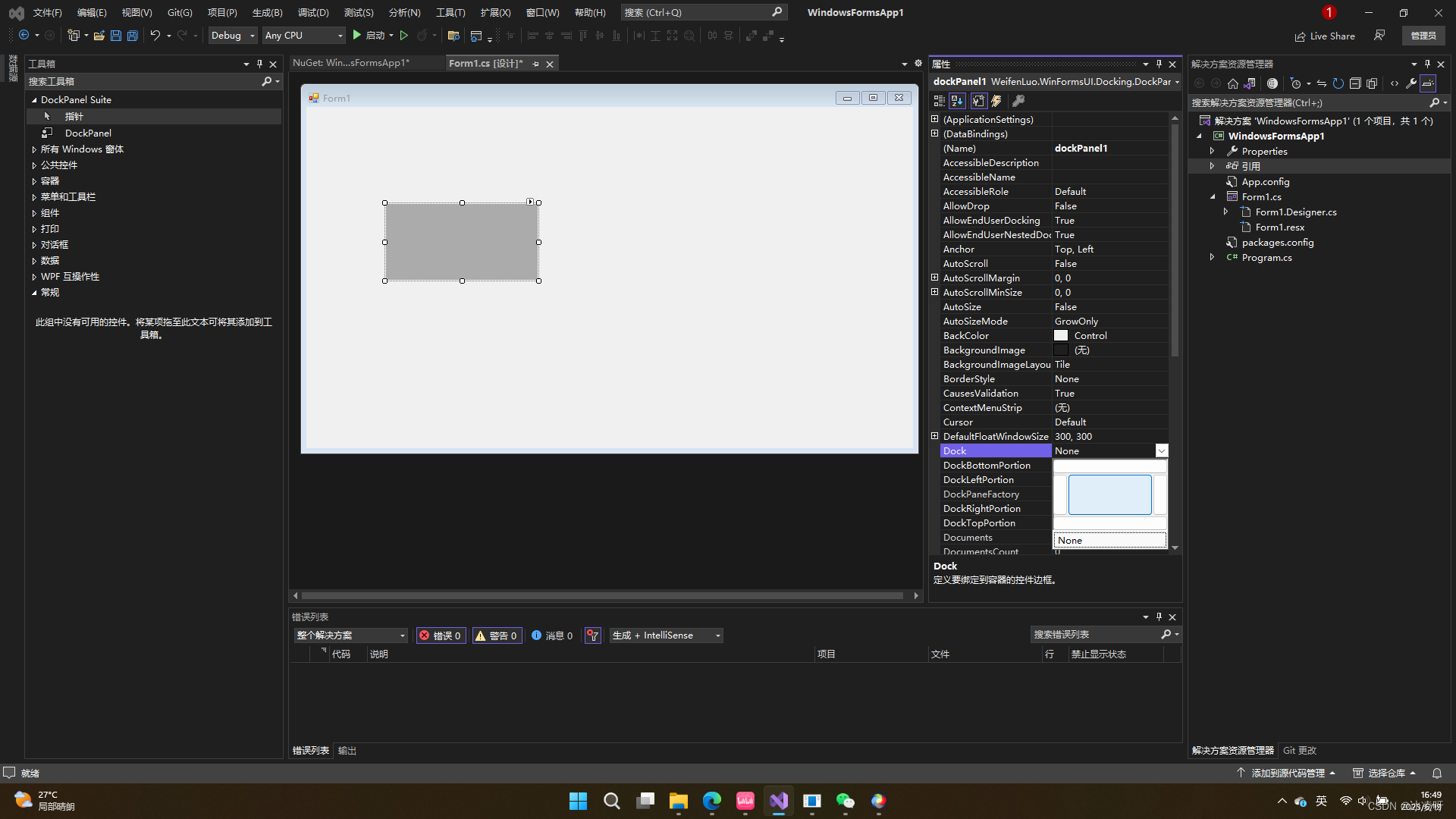Open the Debug configuration dropdown
This screenshot has height=819, width=1456.
pos(233,36)
